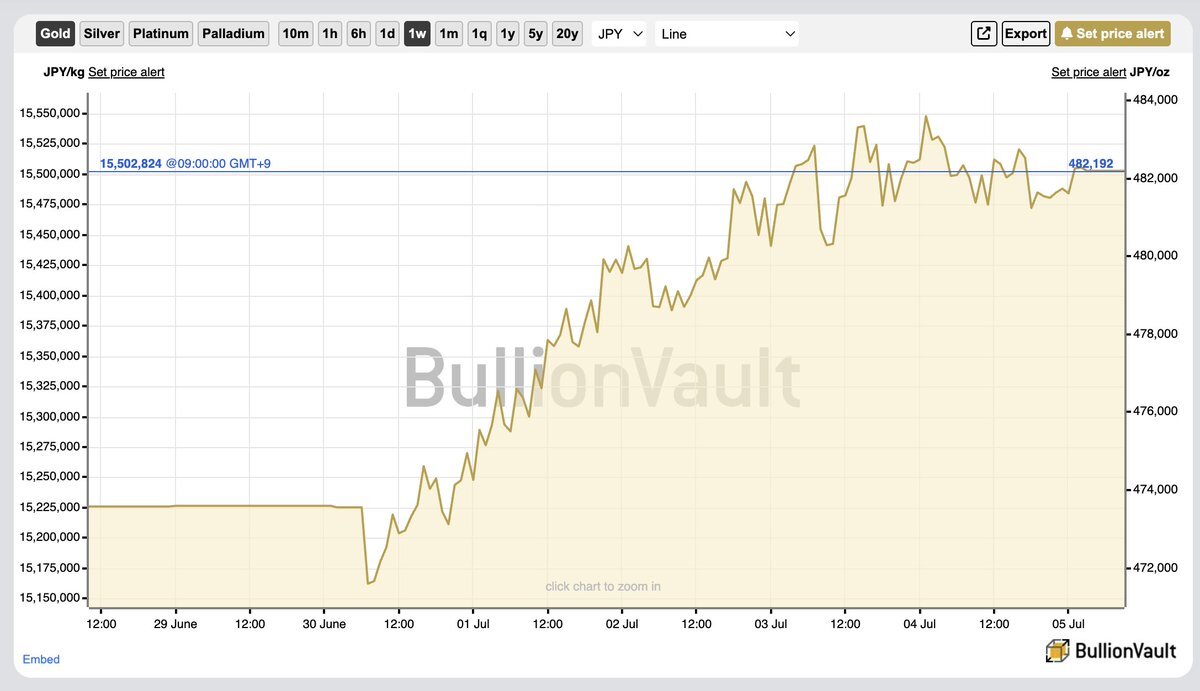
Task: Switch to the Platinum tab
Action: click(x=161, y=33)
